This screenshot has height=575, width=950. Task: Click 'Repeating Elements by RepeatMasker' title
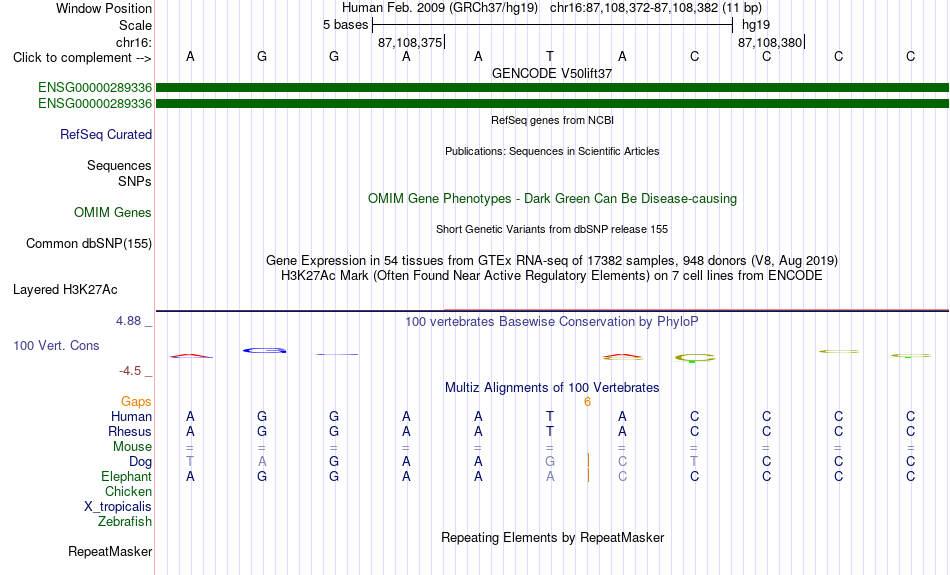[x=552, y=537]
